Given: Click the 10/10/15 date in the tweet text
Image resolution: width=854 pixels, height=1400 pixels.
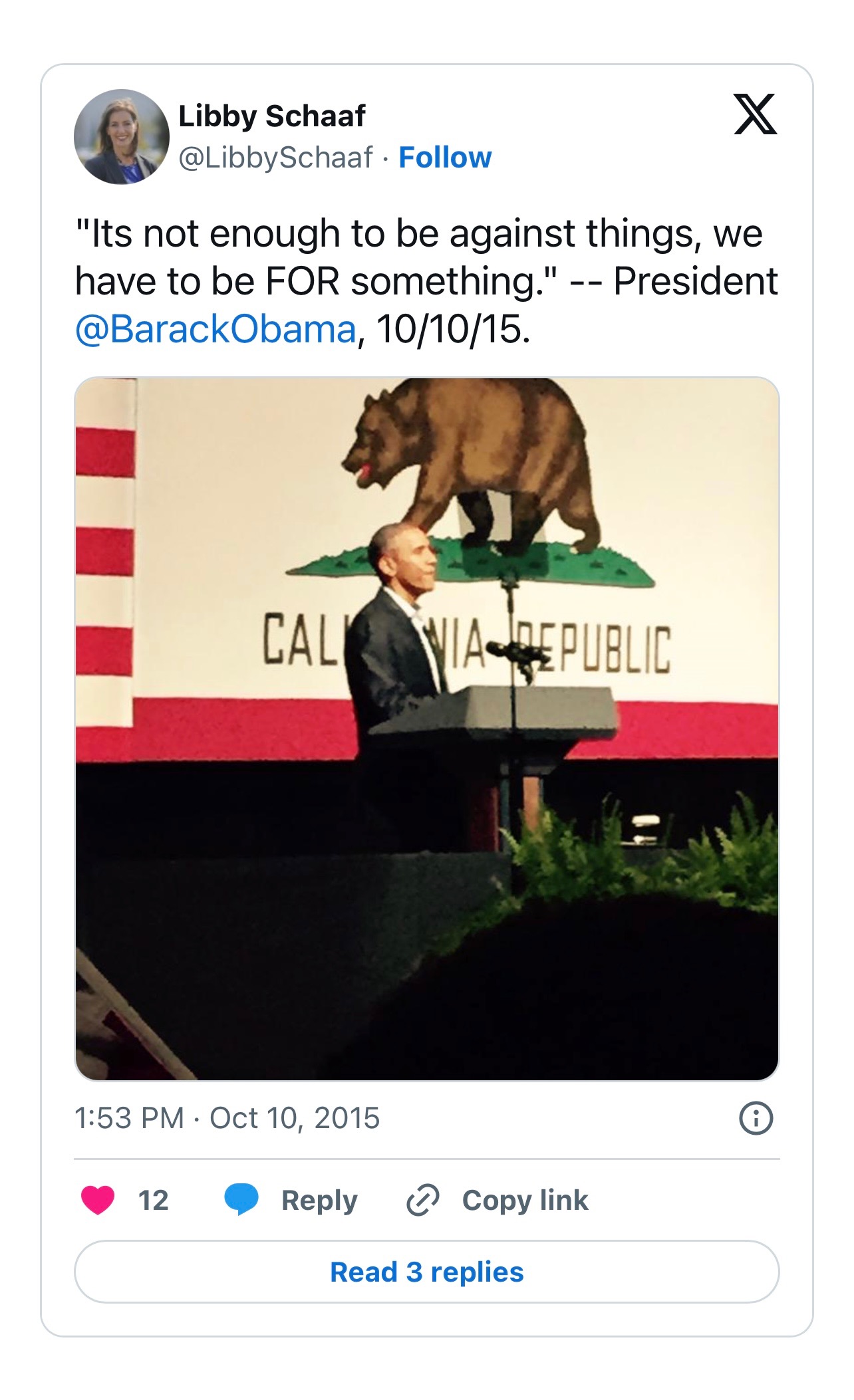Looking at the screenshot, I should click(452, 328).
